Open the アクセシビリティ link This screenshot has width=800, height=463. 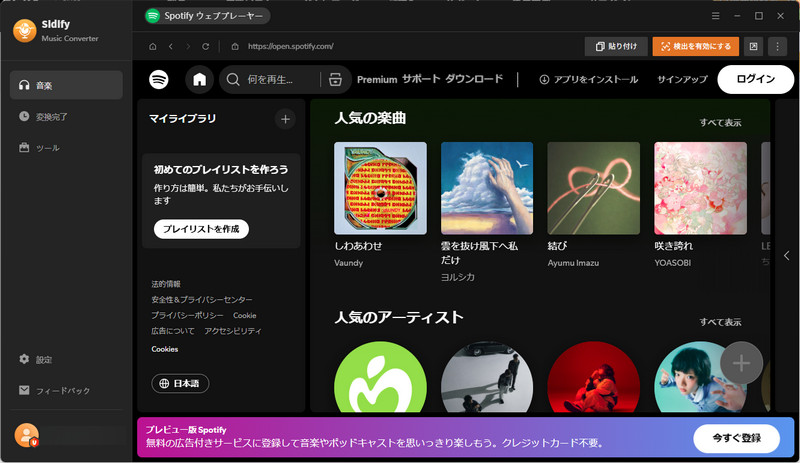click(233, 331)
